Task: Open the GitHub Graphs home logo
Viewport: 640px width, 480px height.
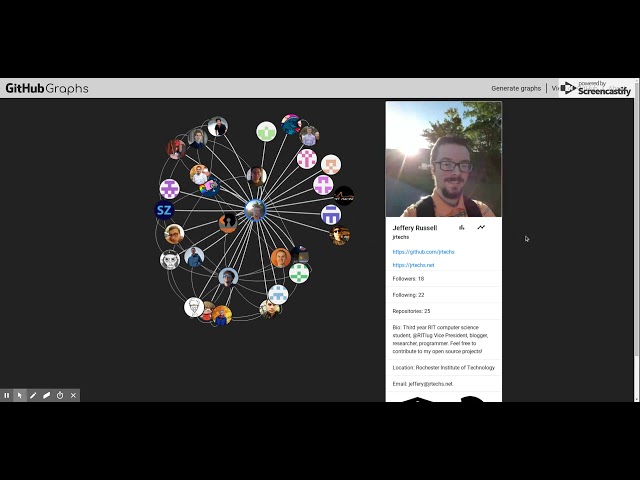Action: [47, 88]
